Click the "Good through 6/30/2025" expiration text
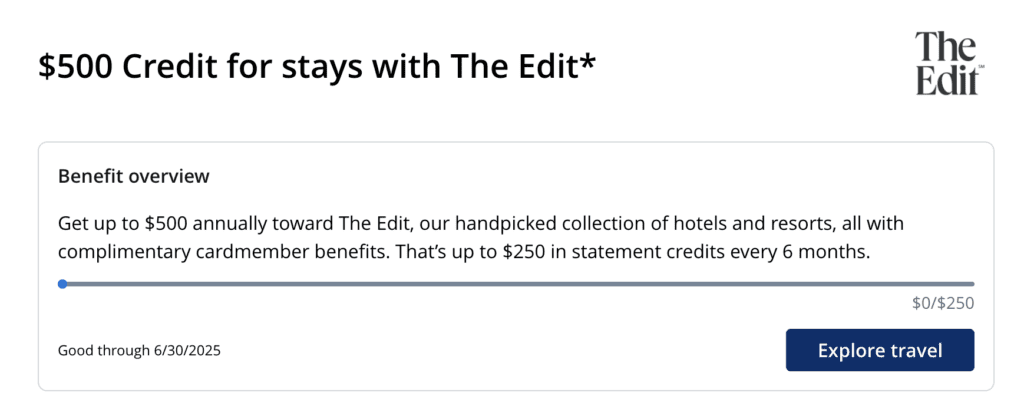The width and height of the screenshot is (1024, 409). (139, 350)
